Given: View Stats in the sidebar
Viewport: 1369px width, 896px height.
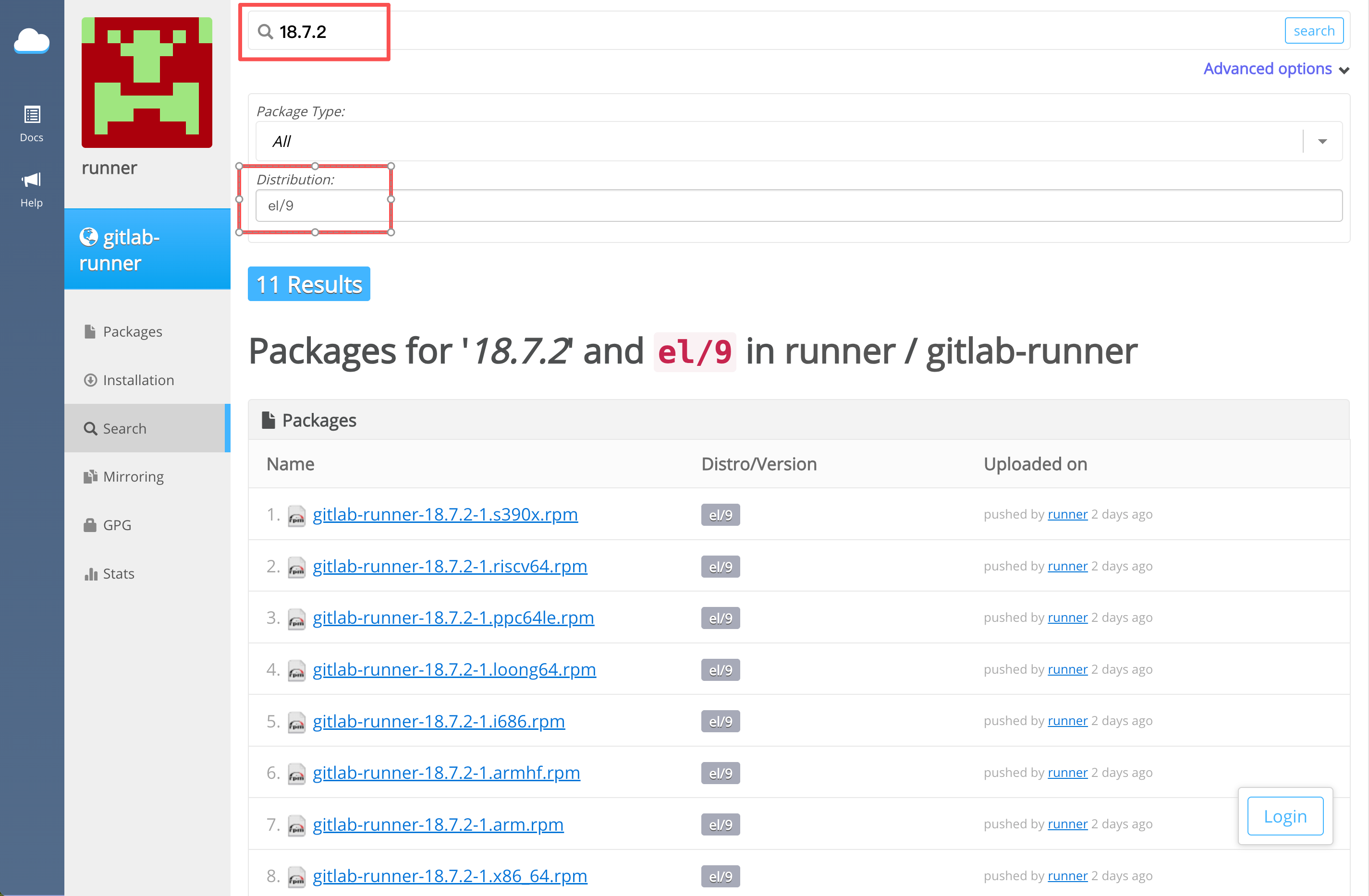Looking at the screenshot, I should 118,573.
